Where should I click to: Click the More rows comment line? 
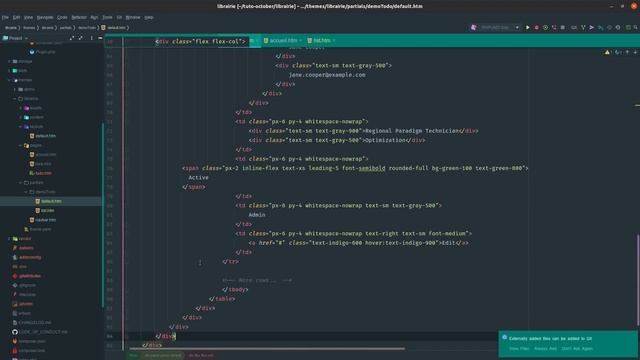257,280
